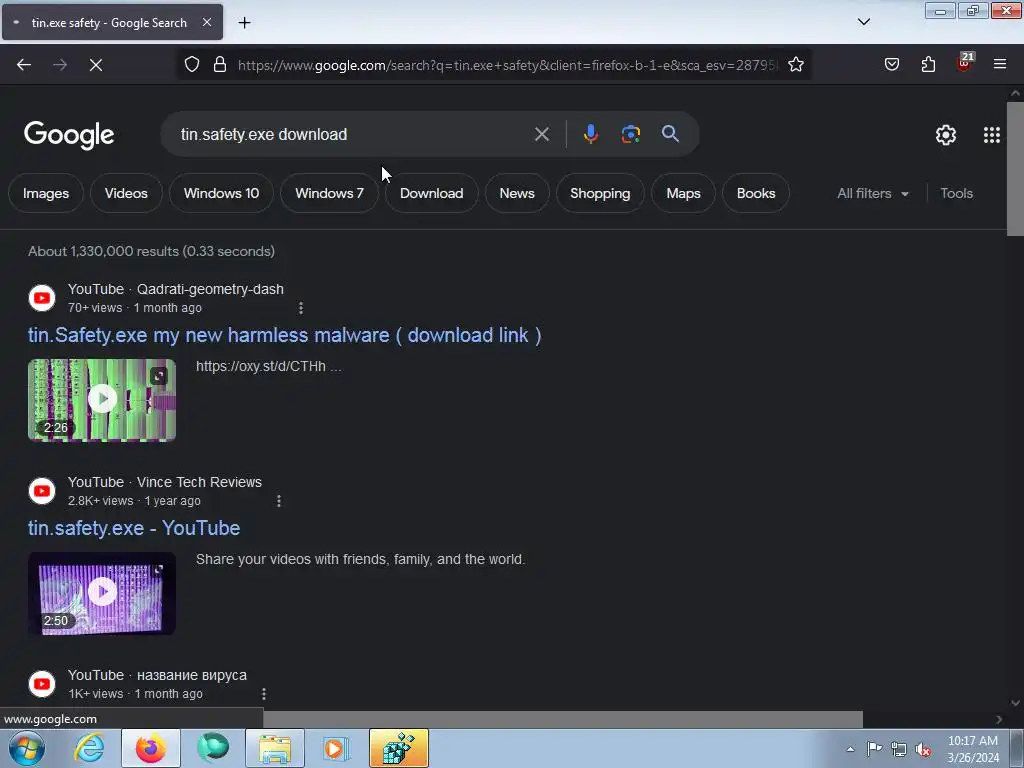
Task: Launch Internet Explorer from taskbar
Action: pyautogui.click(x=89, y=748)
